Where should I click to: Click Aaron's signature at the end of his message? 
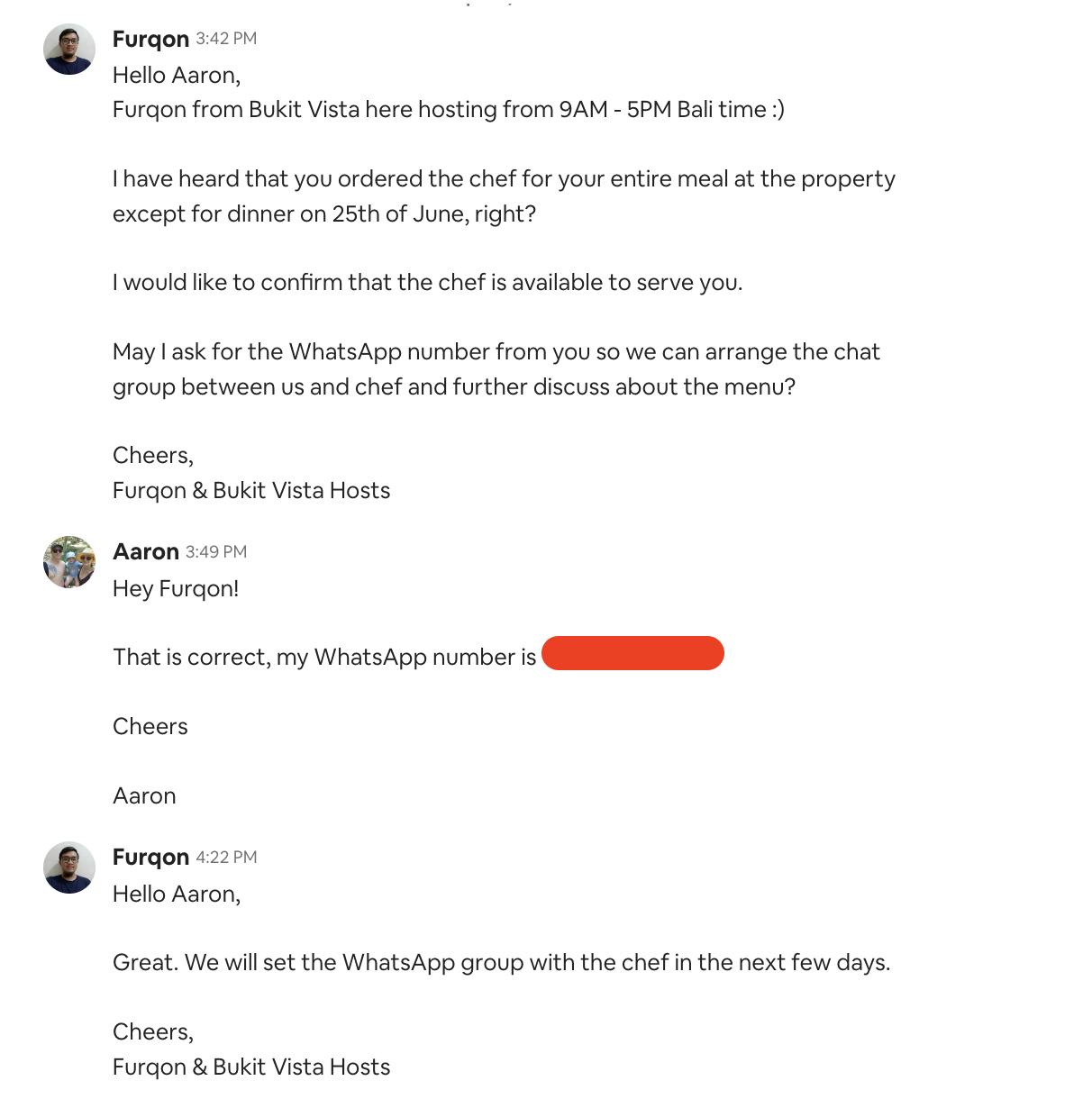(144, 795)
